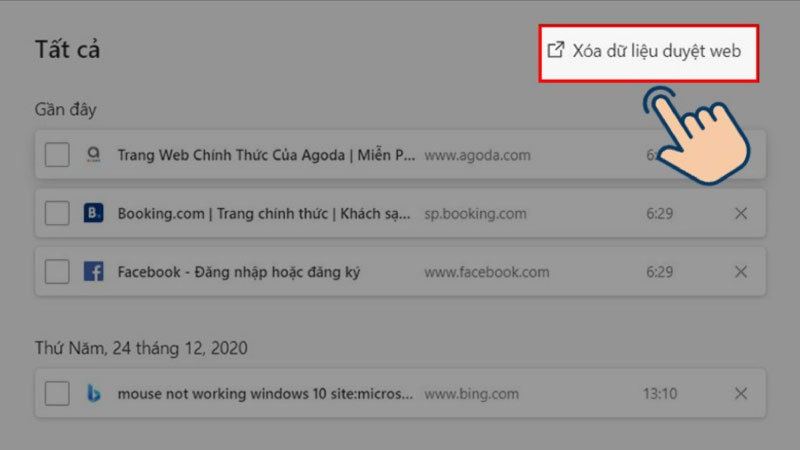Open the Booking.com Trang chính thức entry
Viewport: 800px width, 450px height.
(264, 213)
